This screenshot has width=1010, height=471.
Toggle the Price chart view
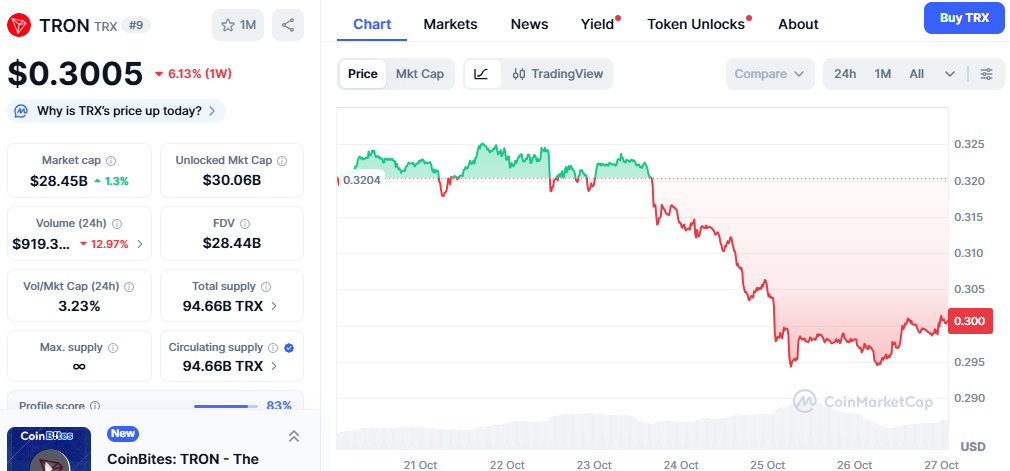[x=363, y=74]
